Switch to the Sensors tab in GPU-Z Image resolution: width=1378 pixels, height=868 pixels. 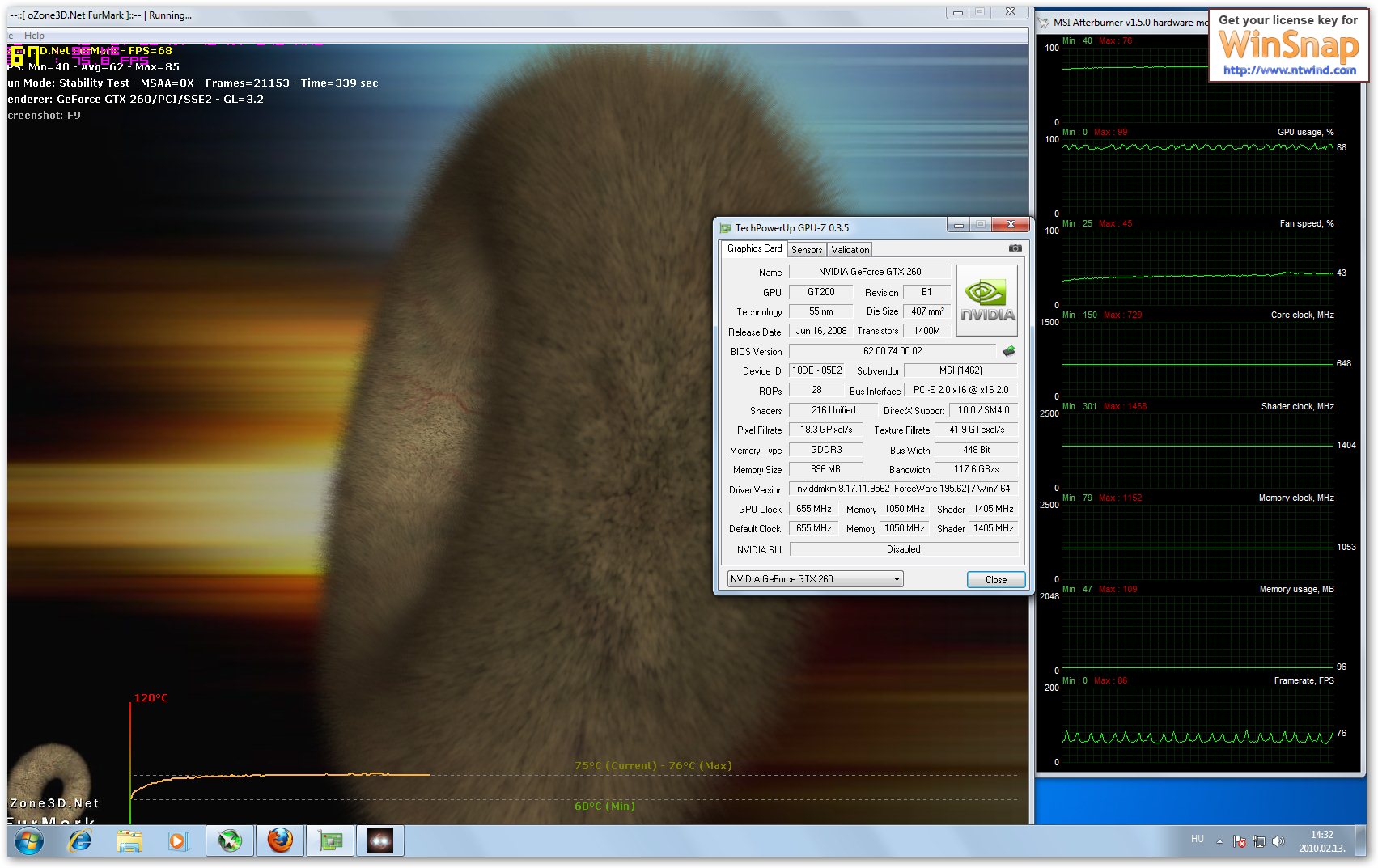807,250
